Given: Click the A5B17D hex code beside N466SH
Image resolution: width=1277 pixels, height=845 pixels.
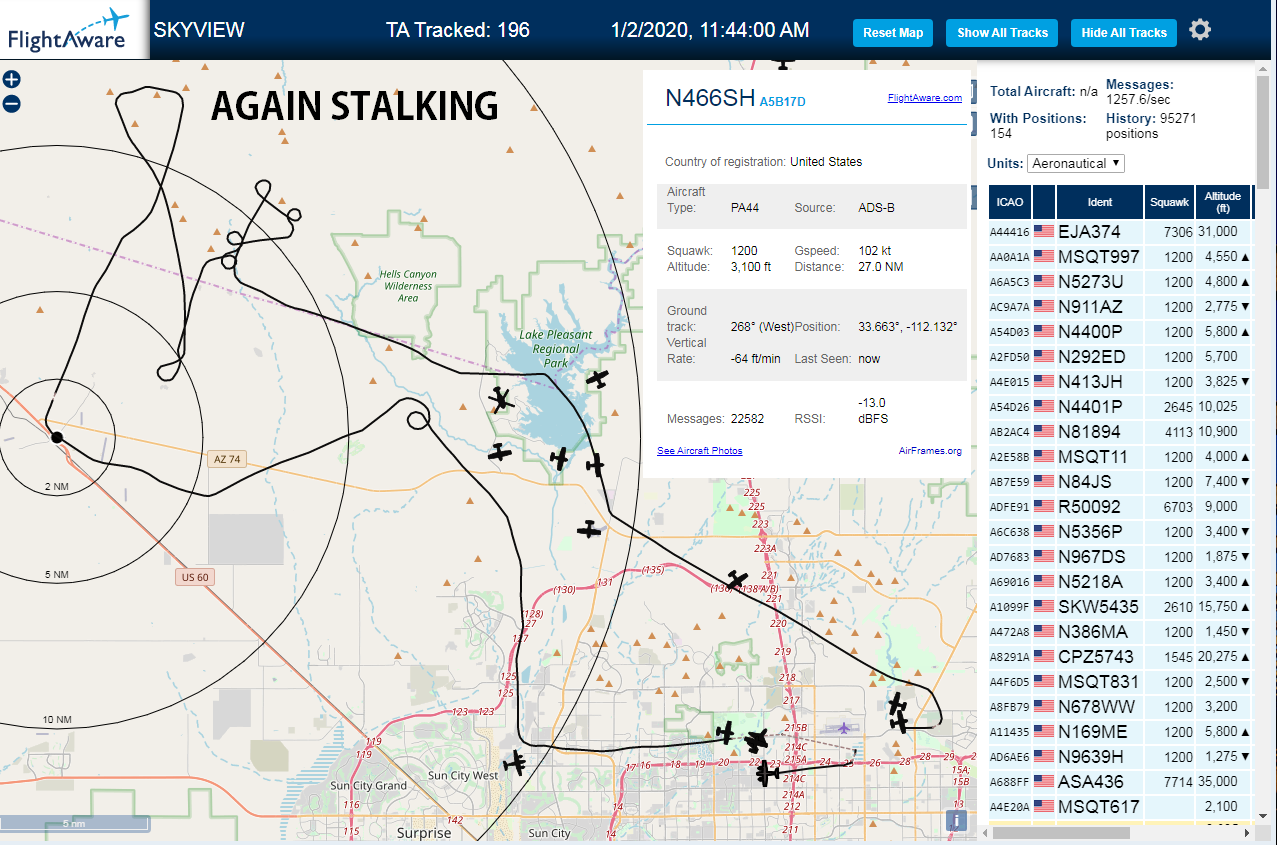Looking at the screenshot, I should tap(782, 101).
